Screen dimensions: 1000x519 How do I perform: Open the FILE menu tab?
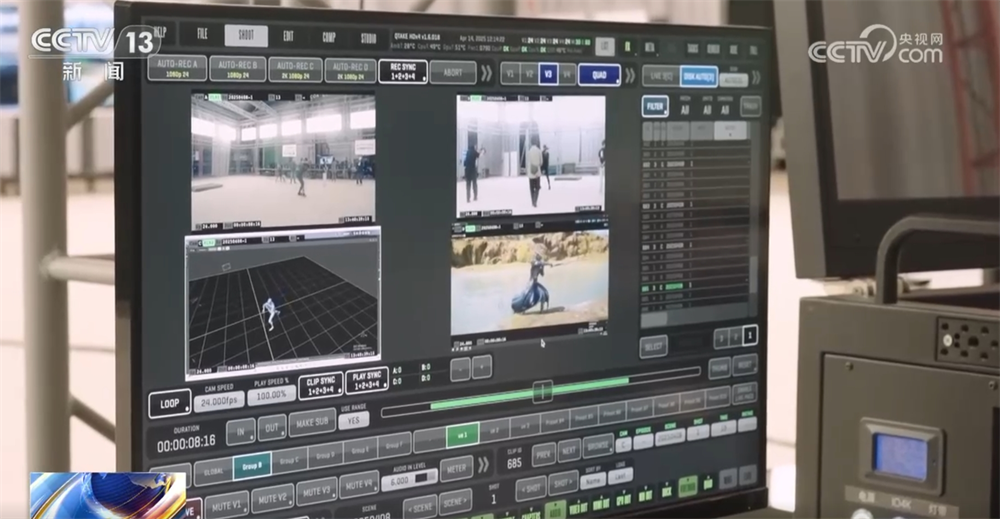tap(202, 35)
